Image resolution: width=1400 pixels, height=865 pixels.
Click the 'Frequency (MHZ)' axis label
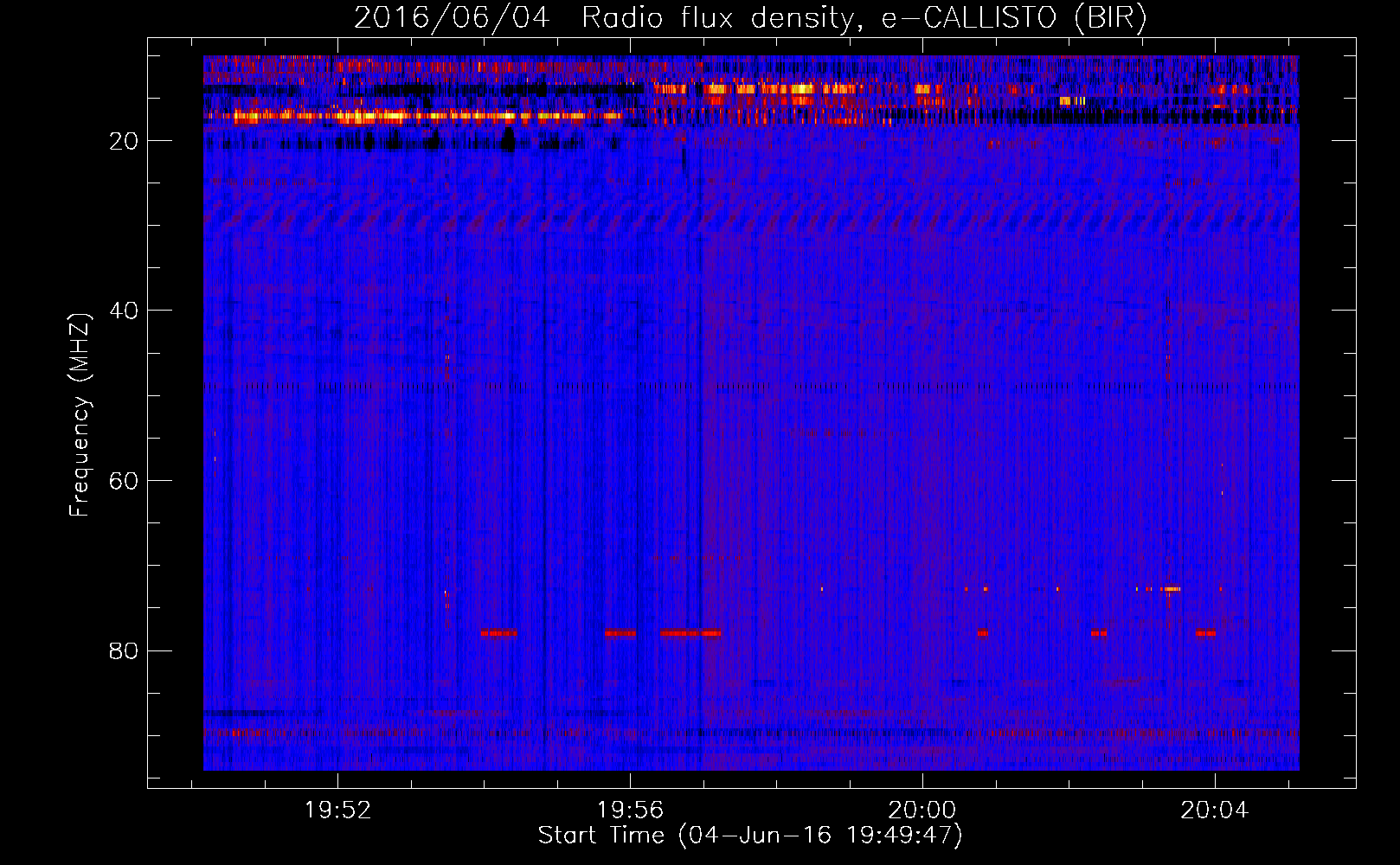(80, 415)
